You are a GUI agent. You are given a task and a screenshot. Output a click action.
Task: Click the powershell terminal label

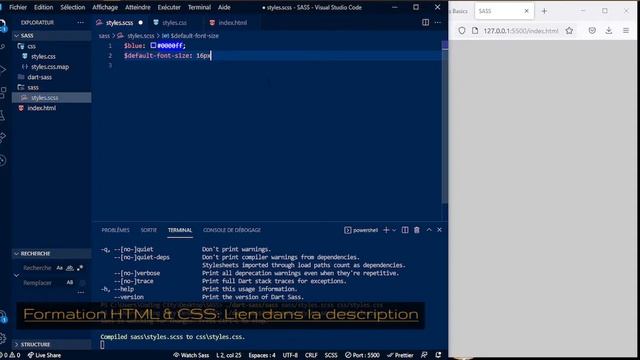pos(361,230)
